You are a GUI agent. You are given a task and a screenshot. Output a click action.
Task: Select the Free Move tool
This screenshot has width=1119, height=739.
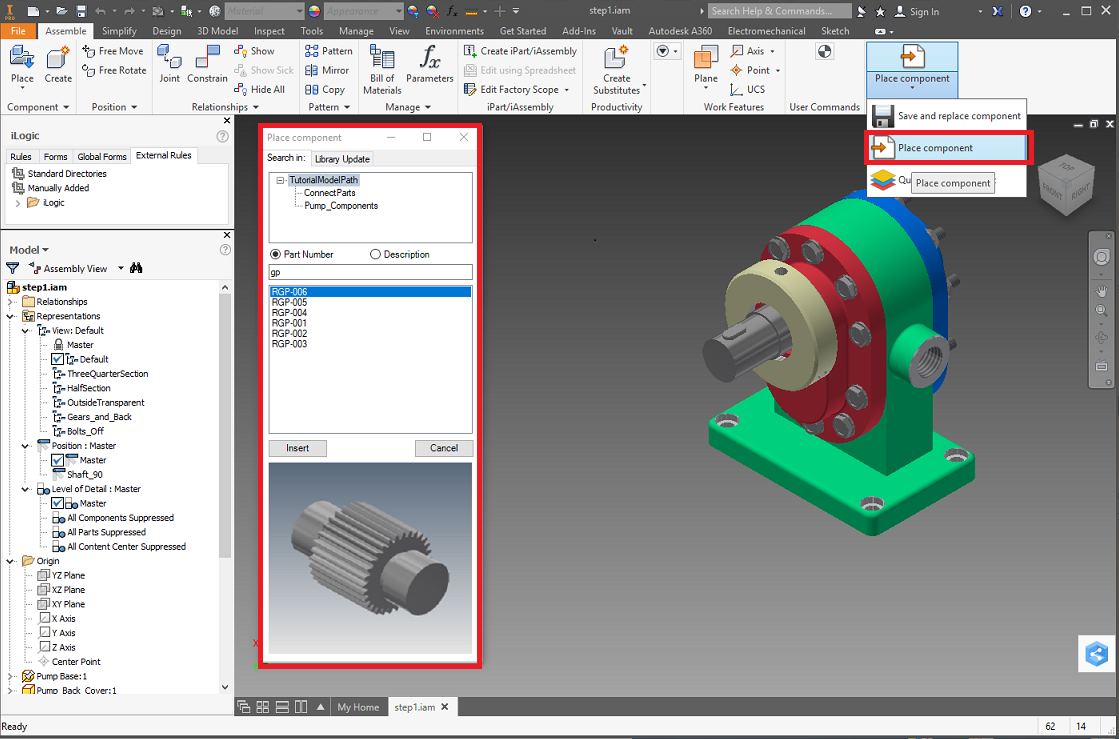tap(113, 51)
